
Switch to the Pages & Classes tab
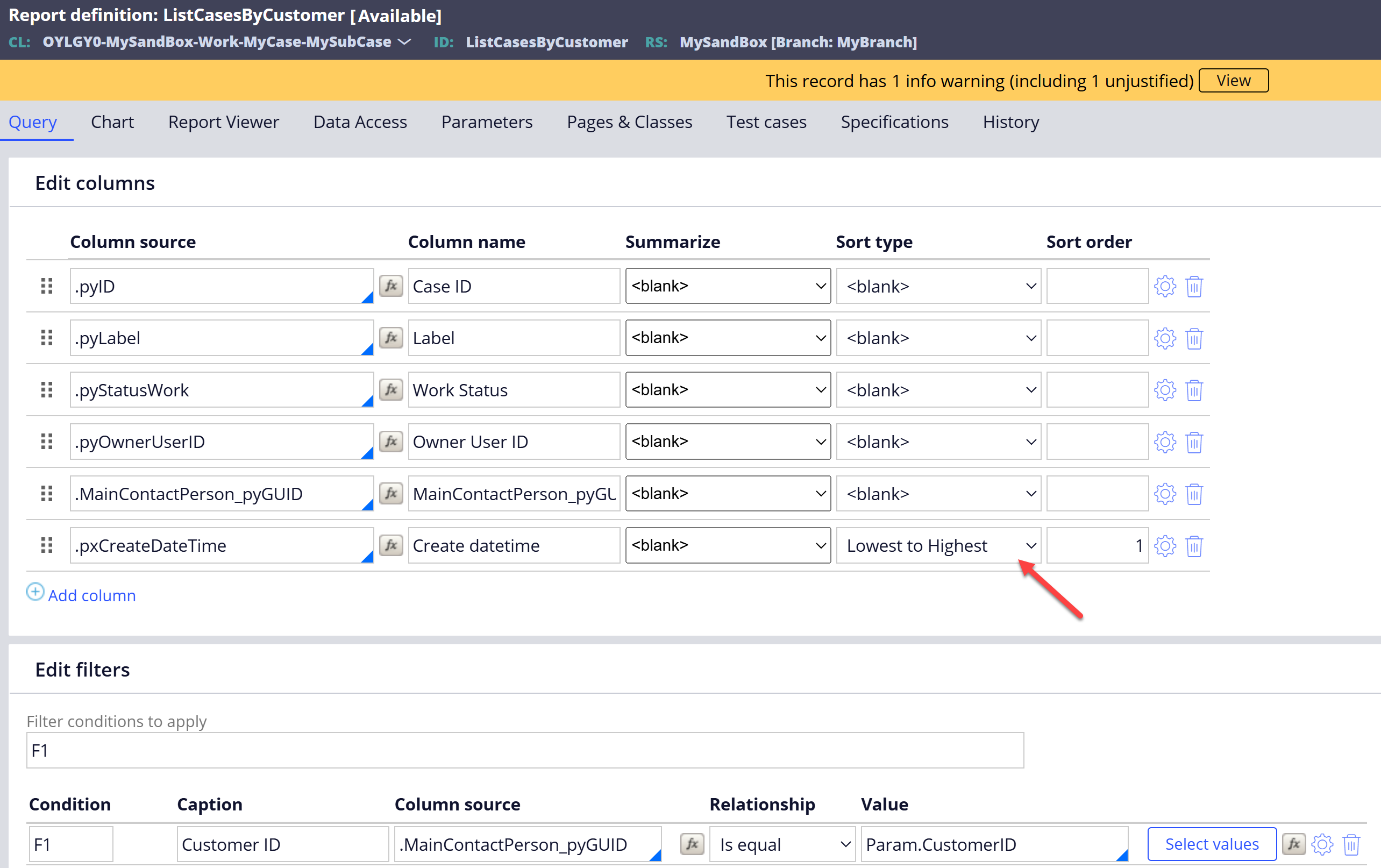click(629, 122)
